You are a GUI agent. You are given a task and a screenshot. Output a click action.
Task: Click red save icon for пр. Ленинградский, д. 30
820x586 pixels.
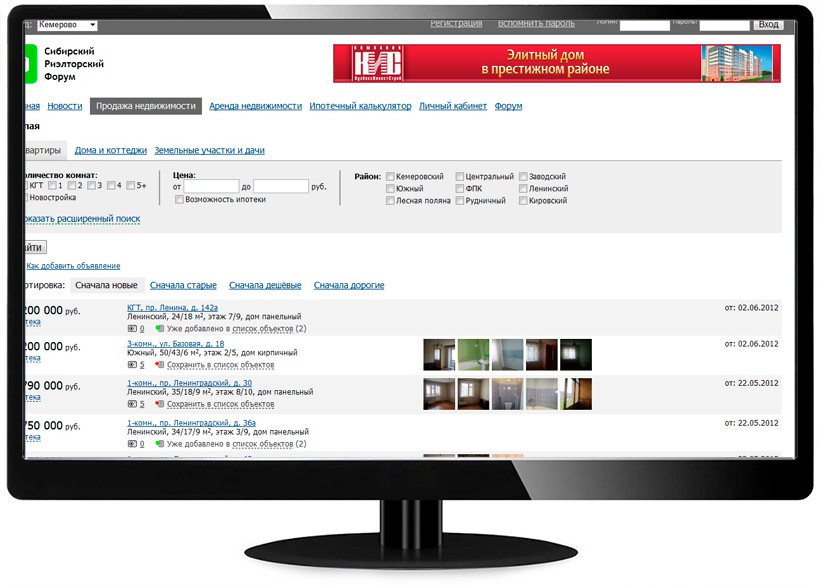coord(160,404)
